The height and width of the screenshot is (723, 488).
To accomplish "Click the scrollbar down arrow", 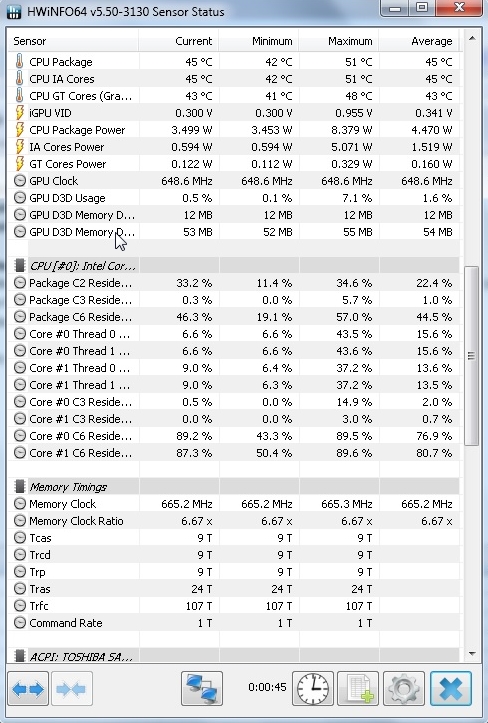I will click(471, 654).
